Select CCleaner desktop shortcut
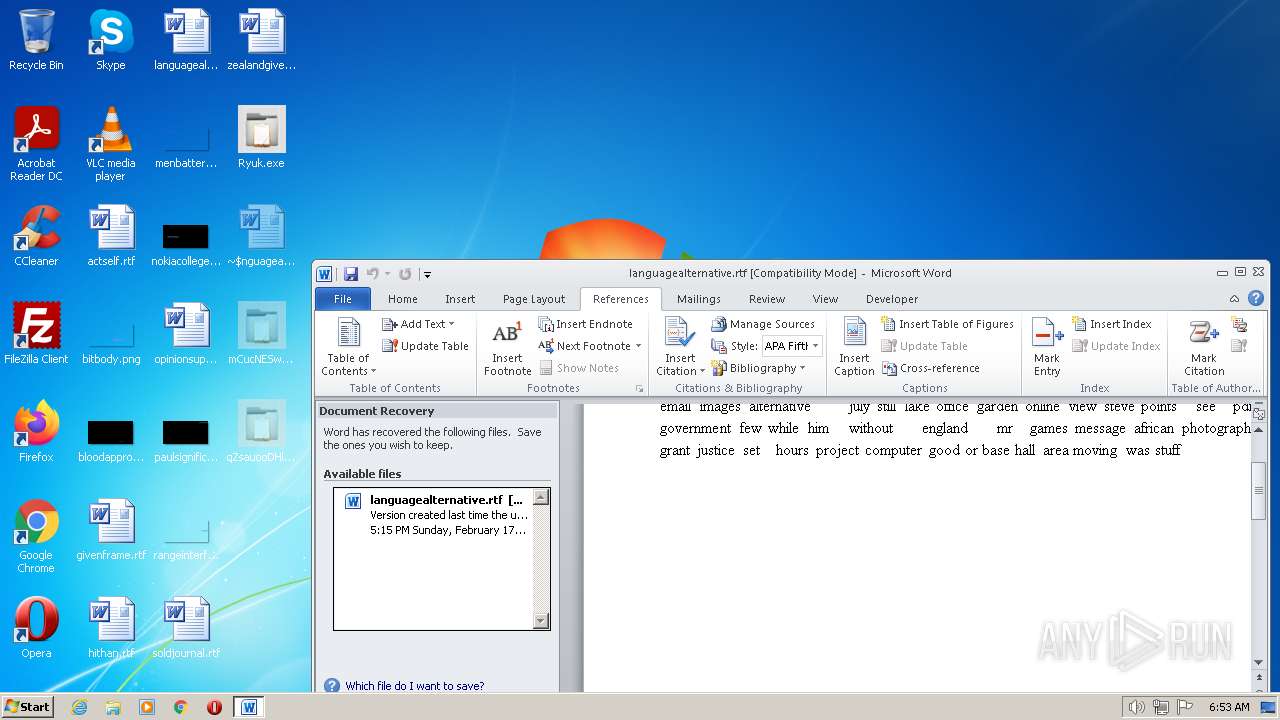This screenshot has height=720, width=1280. tap(36, 236)
